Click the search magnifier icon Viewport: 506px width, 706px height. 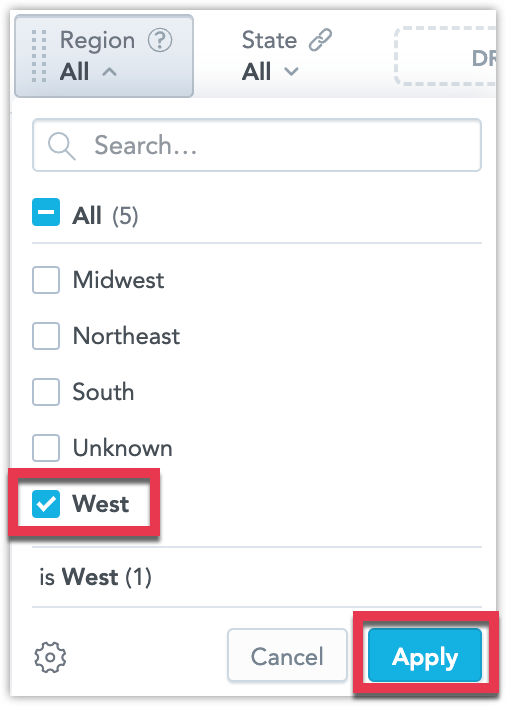pyautogui.click(x=62, y=146)
